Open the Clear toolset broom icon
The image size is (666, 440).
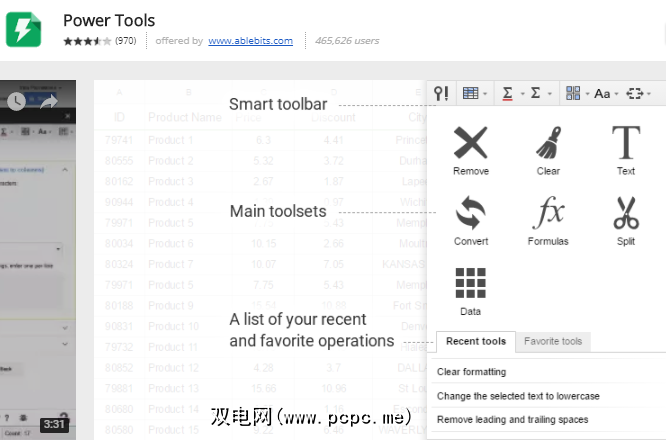click(548, 151)
